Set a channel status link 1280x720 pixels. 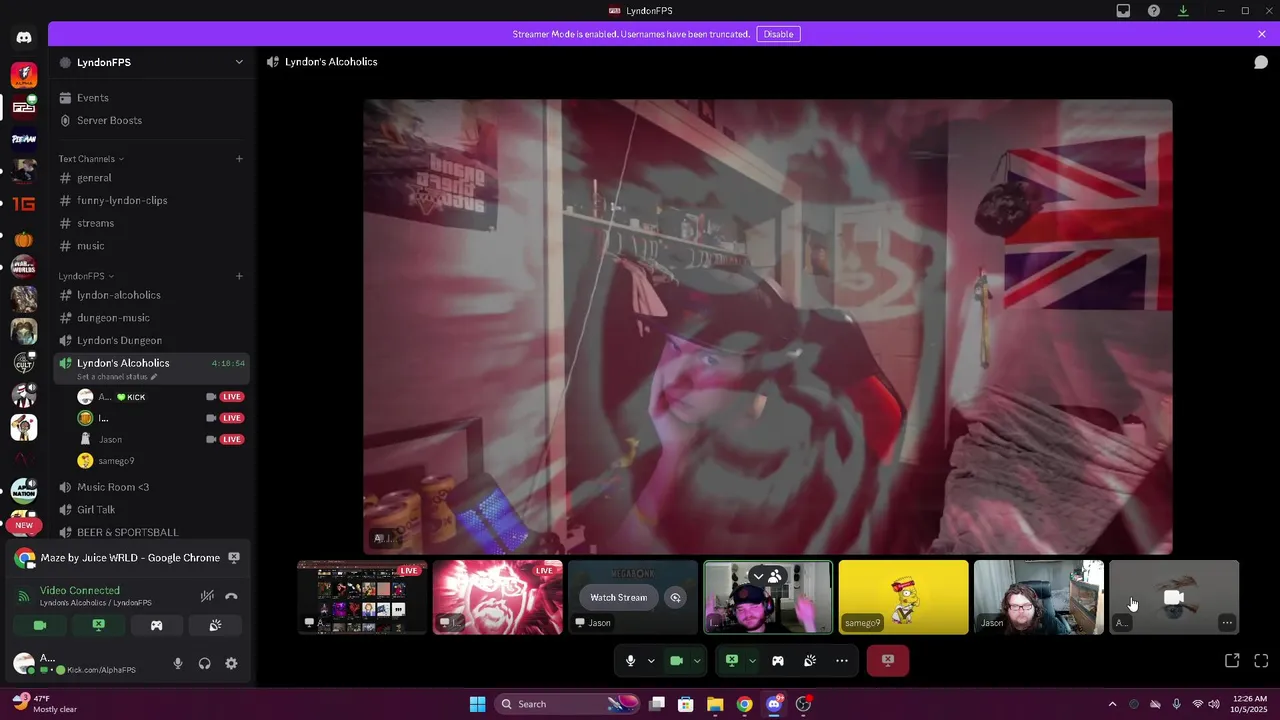point(117,377)
